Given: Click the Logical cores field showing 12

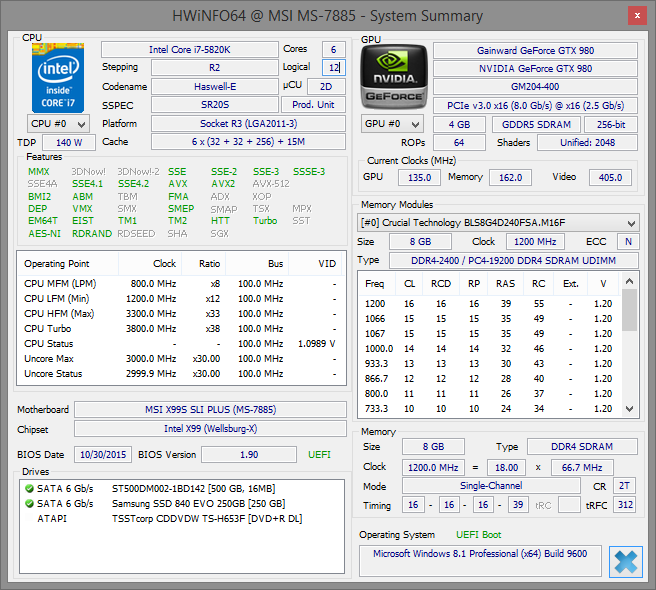Looking at the screenshot, I should [x=333, y=67].
